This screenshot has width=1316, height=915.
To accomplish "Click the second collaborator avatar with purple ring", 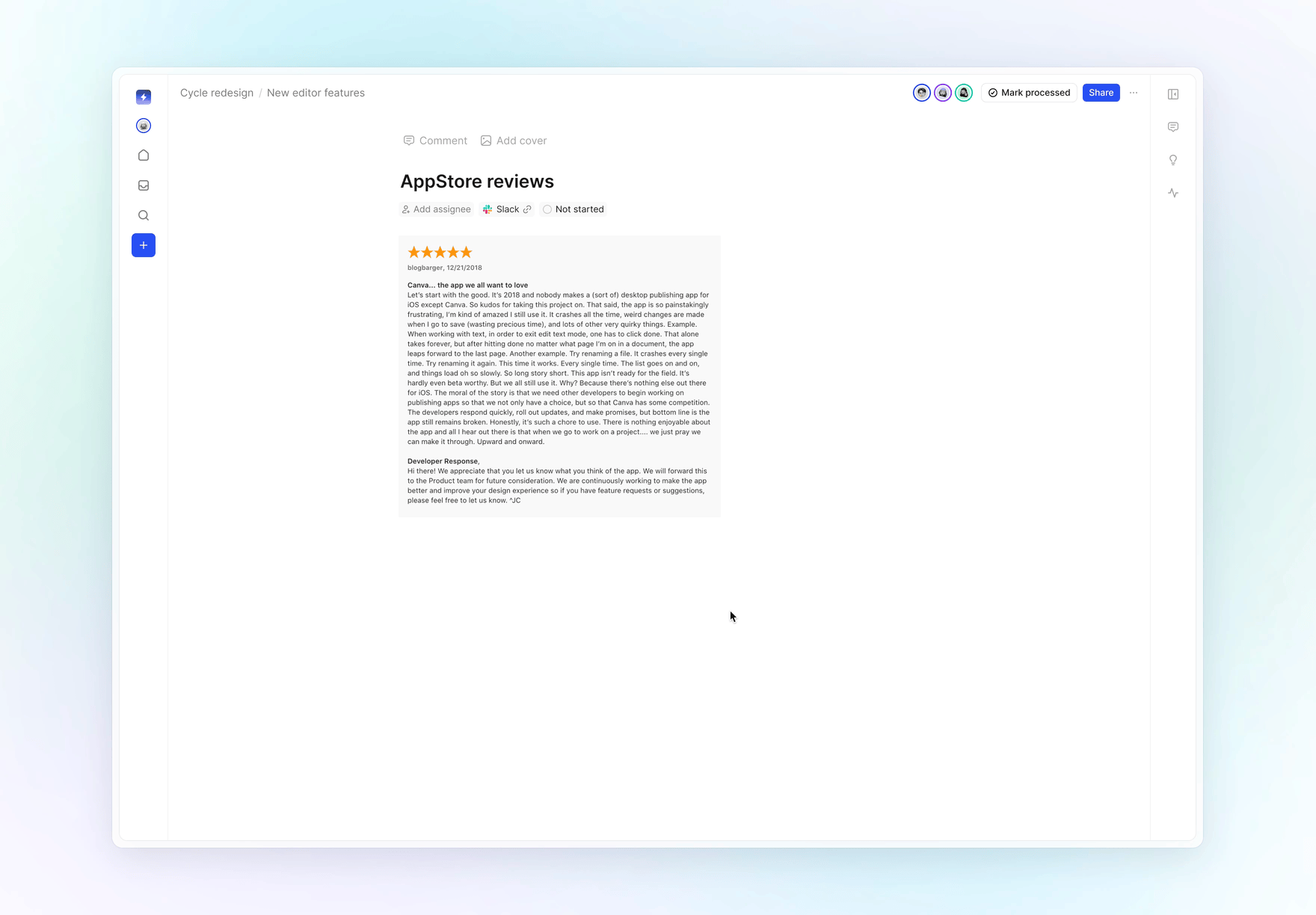I will point(943,93).
